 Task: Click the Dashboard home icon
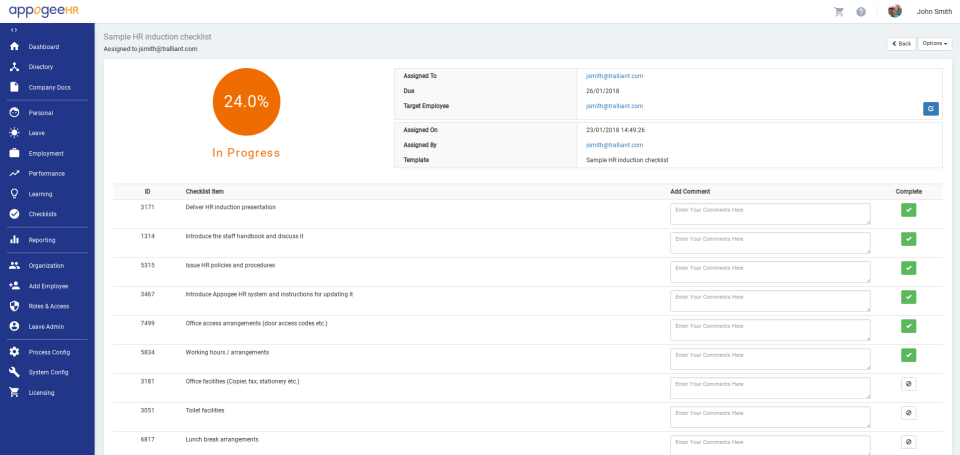pyautogui.click(x=15, y=47)
